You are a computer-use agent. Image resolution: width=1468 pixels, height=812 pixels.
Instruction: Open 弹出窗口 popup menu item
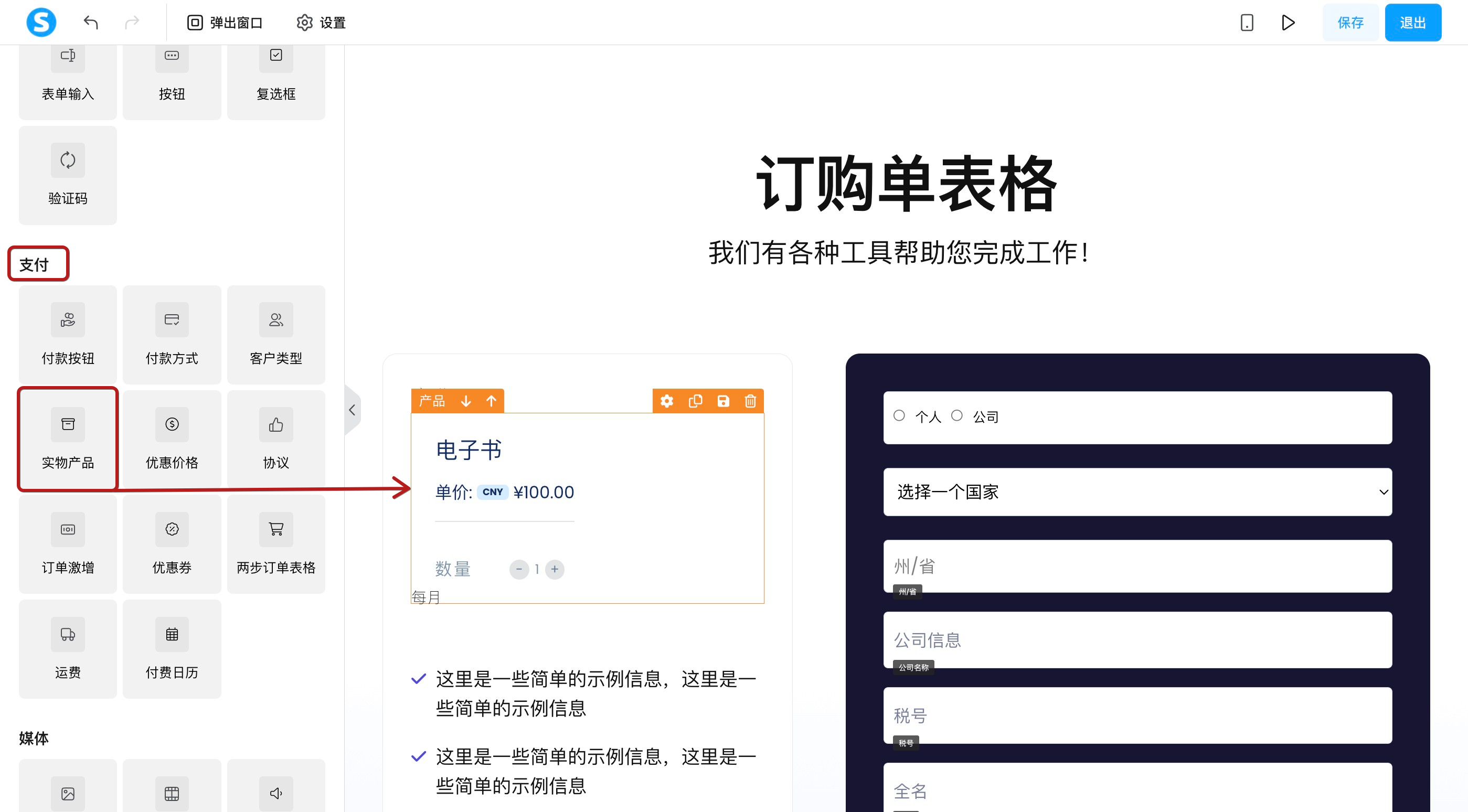click(225, 22)
